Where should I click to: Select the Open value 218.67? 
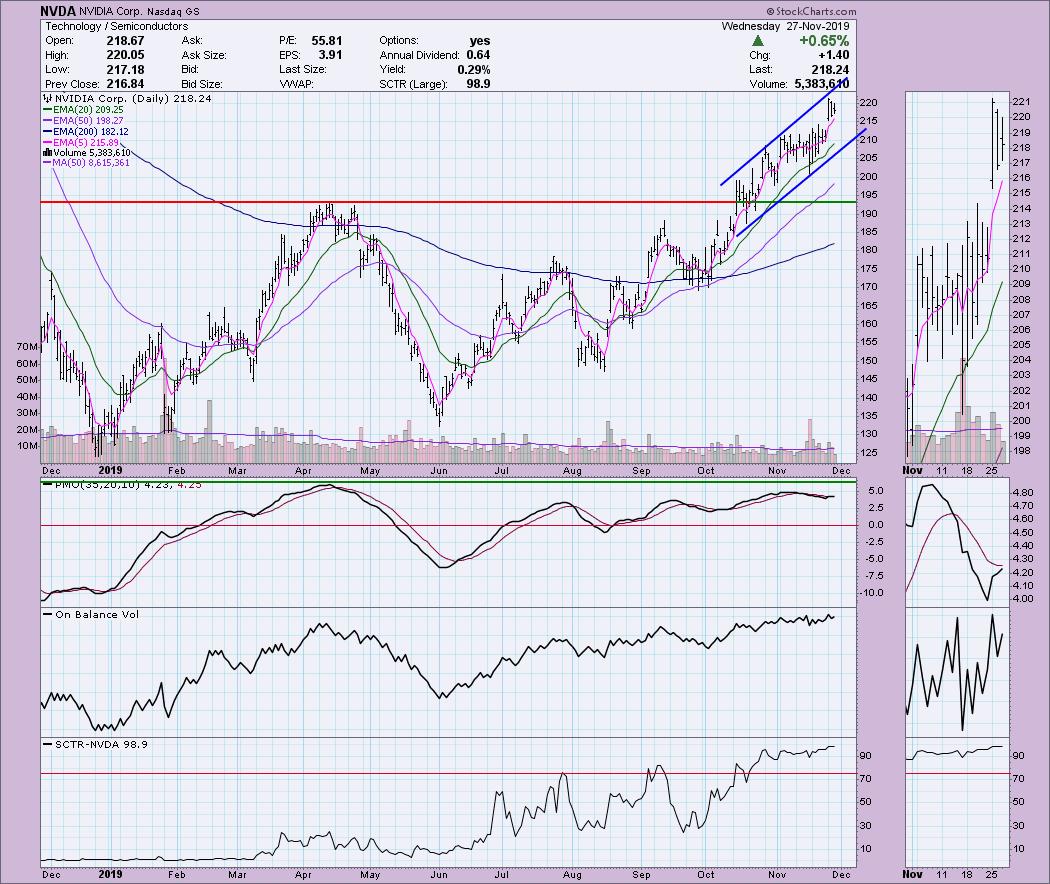pos(125,41)
